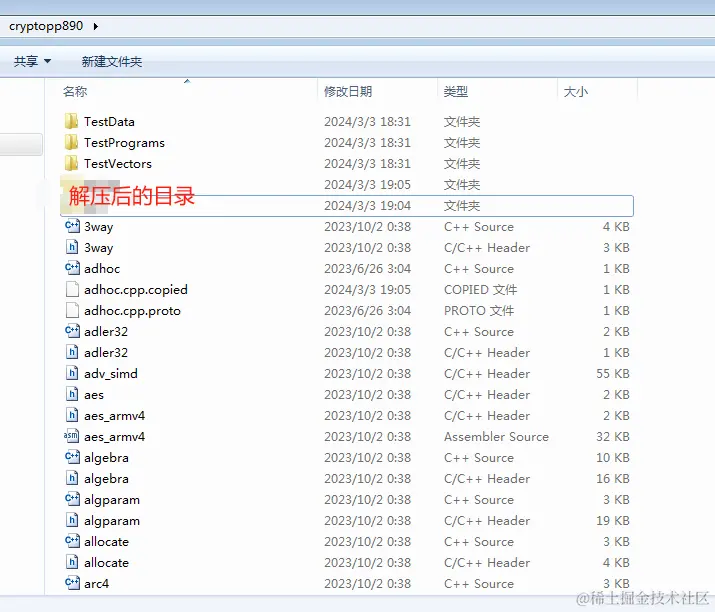Image resolution: width=715 pixels, height=612 pixels.
Task: Select the TestData folder name
Action: click(x=109, y=122)
